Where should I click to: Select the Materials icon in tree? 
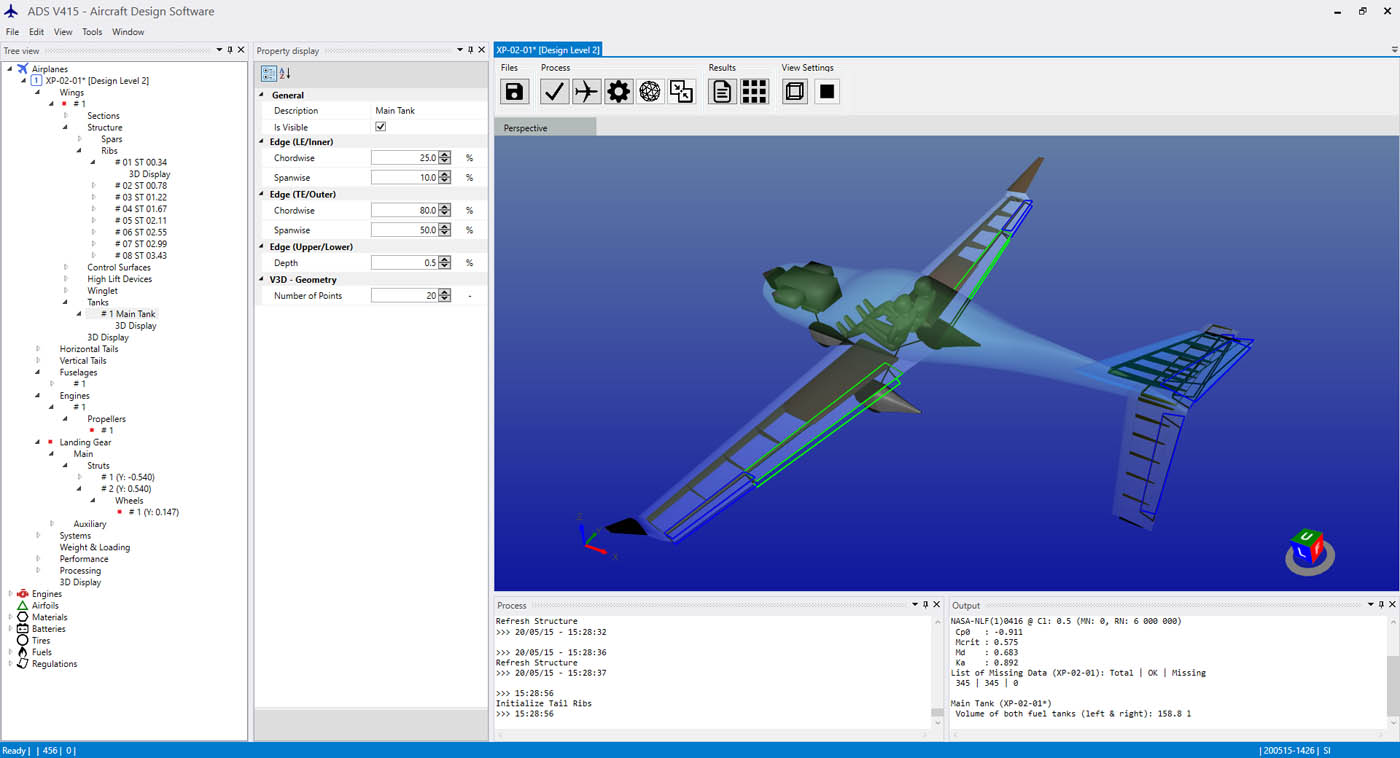22,617
